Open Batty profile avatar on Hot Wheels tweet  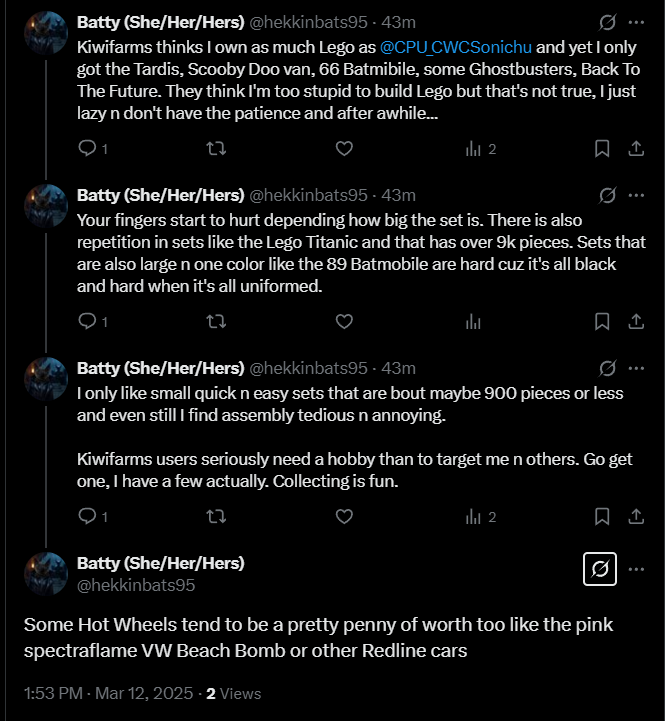(46, 574)
